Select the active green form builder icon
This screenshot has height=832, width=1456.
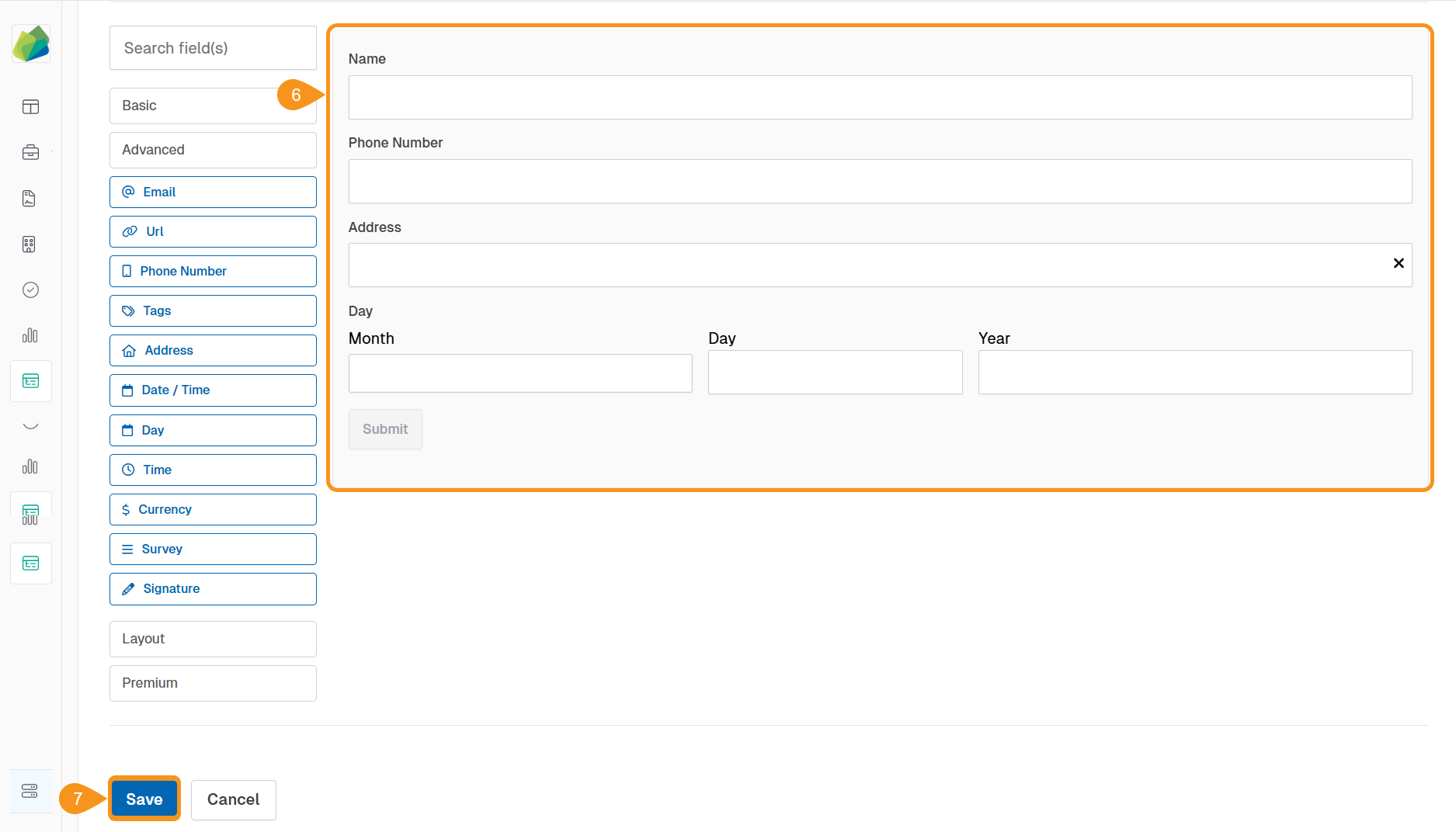30,380
